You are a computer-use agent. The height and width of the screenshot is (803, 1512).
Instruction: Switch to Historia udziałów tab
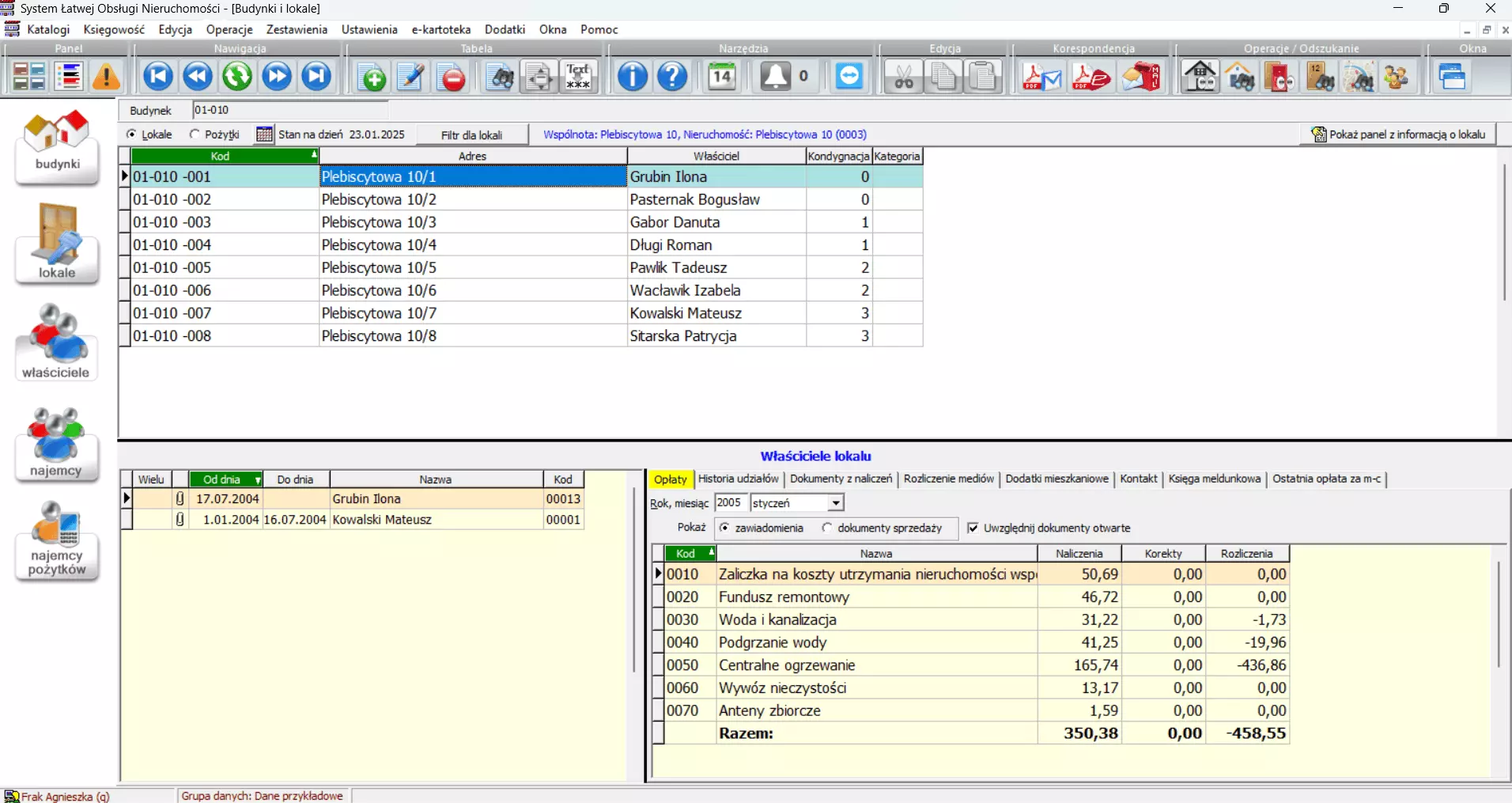[x=739, y=479]
